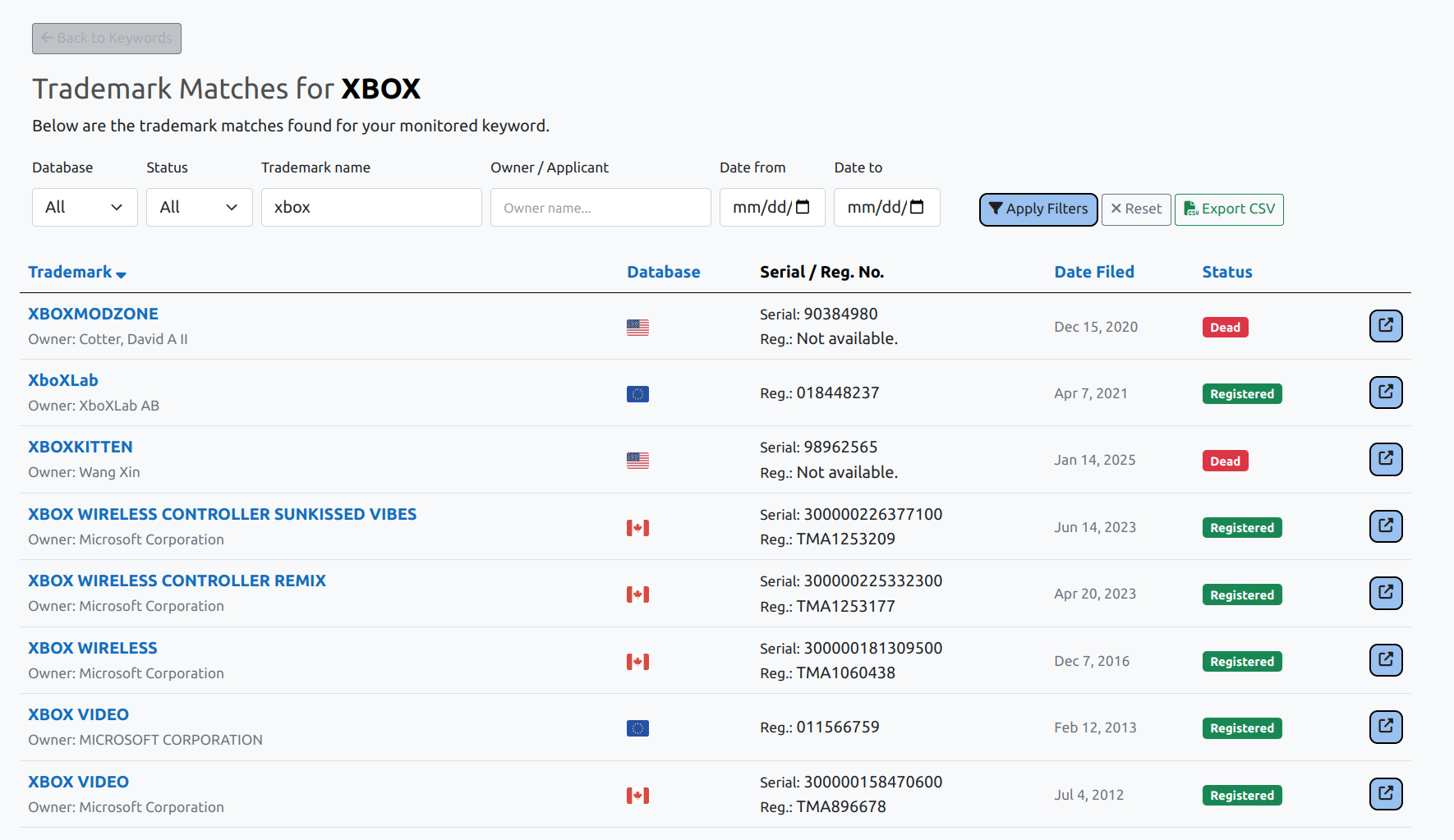
Task: Sort table by Date Filed column
Action: (x=1094, y=272)
